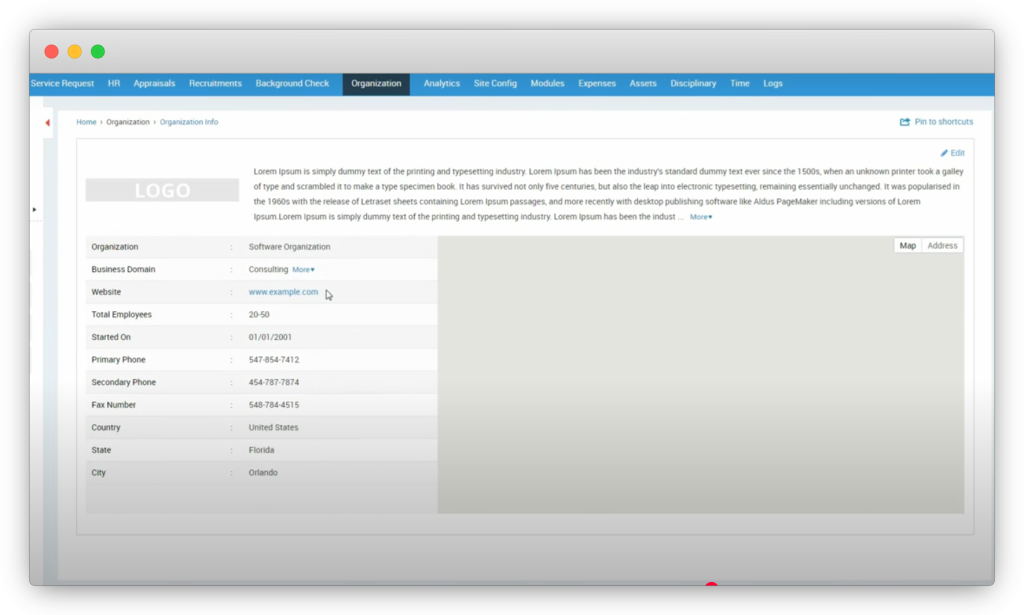The width and height of the screenshot is (1024, 615).
Task: Open the Site Config menu
Action: tap(495, 84)
